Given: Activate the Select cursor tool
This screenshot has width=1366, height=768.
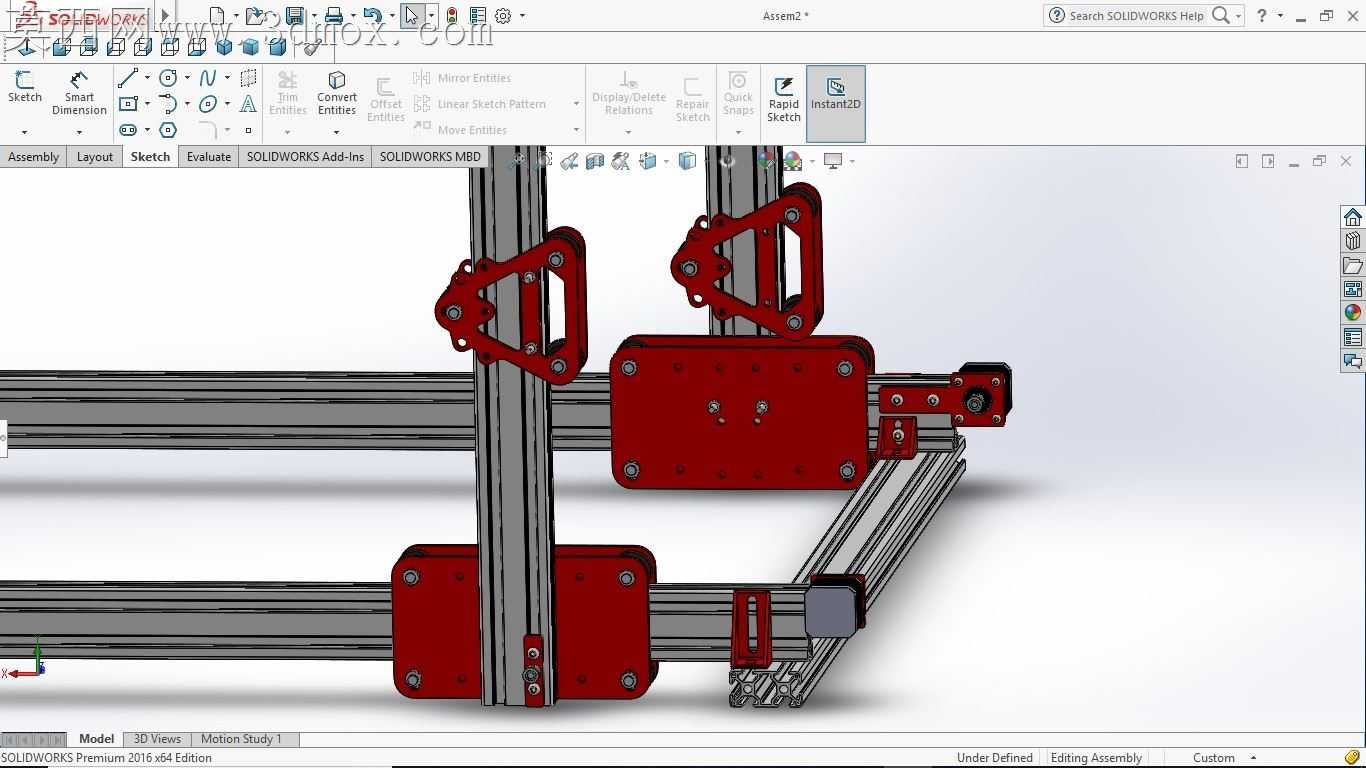Looking at the screenshot, I should [x=412, y=15].
